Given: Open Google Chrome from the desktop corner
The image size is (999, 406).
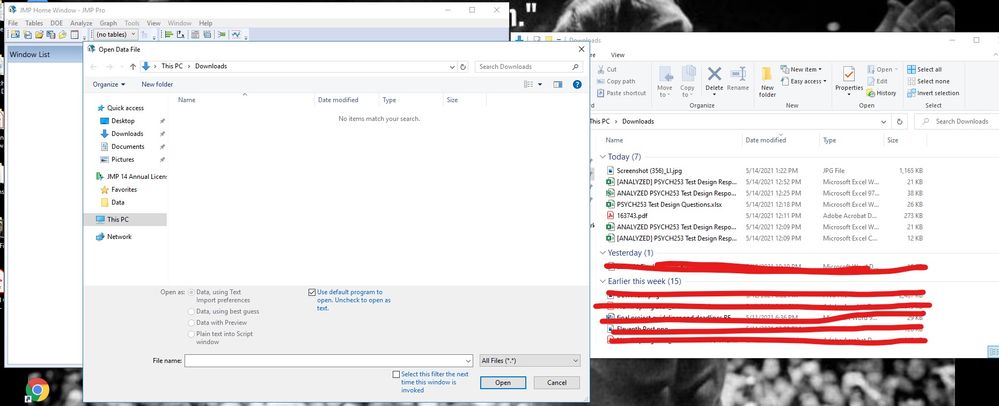Looking at the screenshot, I should (37, 389).
